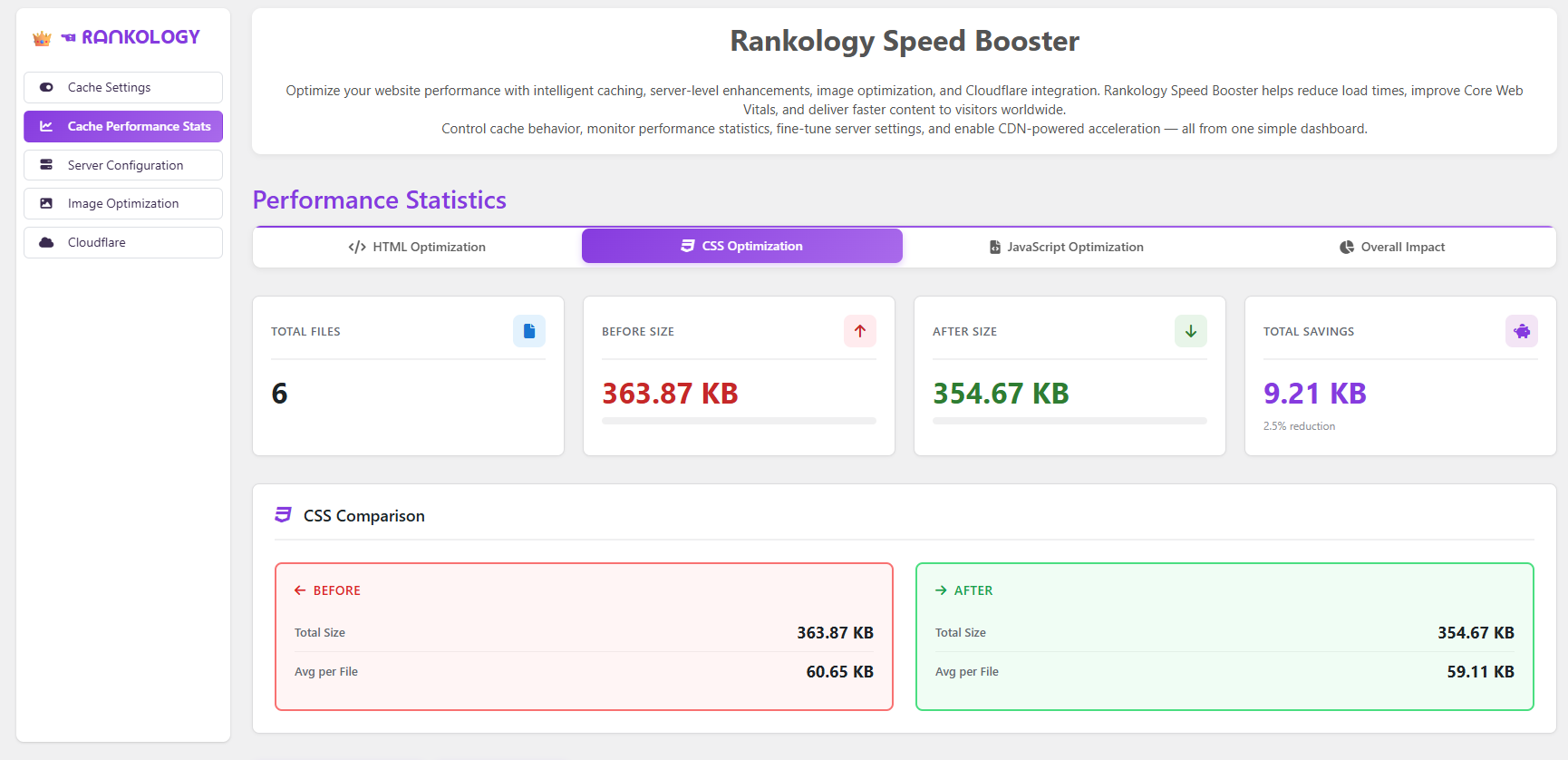This screenshot has height=760, width=1568.
Task: Click the 60.65 KB average value
Action: point(840,672)
